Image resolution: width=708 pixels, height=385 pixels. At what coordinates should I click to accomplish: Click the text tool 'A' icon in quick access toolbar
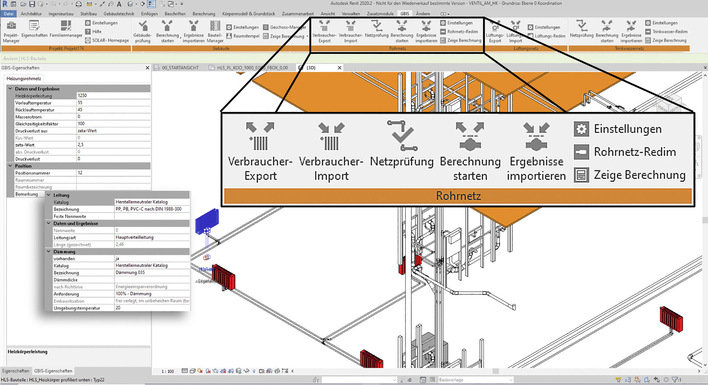(119, 4)
